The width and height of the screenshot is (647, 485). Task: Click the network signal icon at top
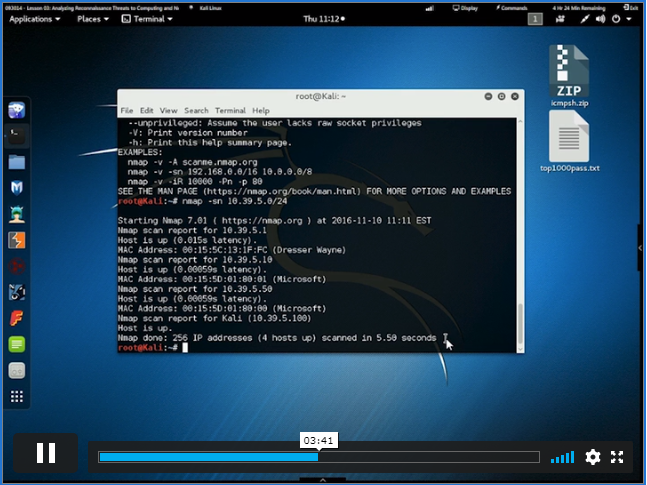click(x=430, y=8)
